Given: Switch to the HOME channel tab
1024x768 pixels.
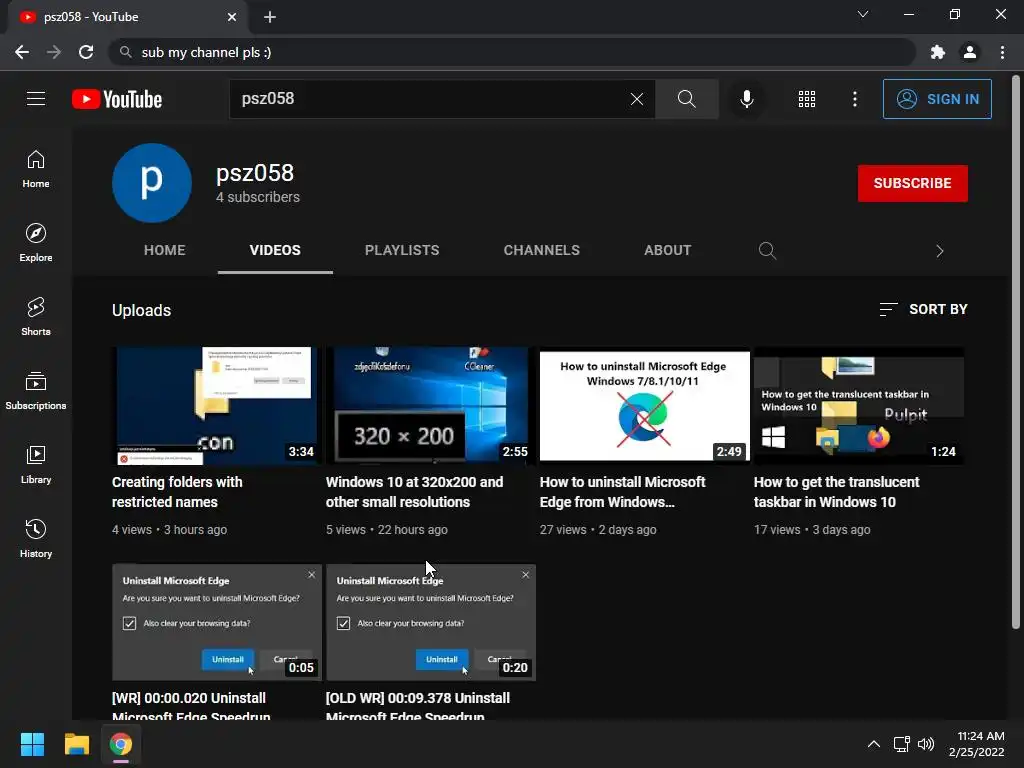Looking at the screenshot, I should point(165,250).
